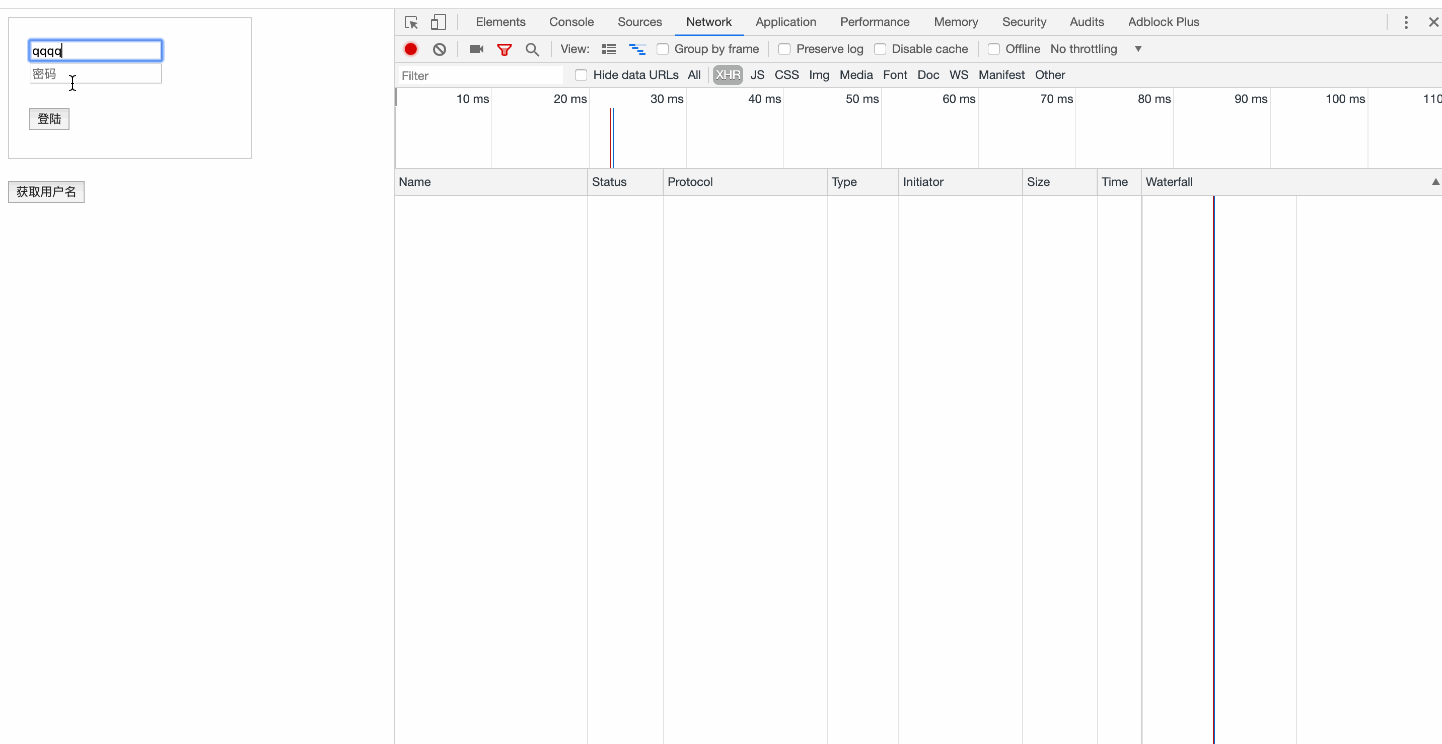Open the Security tab
Image resolution: width=1442 pixels, height=744 pixels.
tap(1024, 22)
